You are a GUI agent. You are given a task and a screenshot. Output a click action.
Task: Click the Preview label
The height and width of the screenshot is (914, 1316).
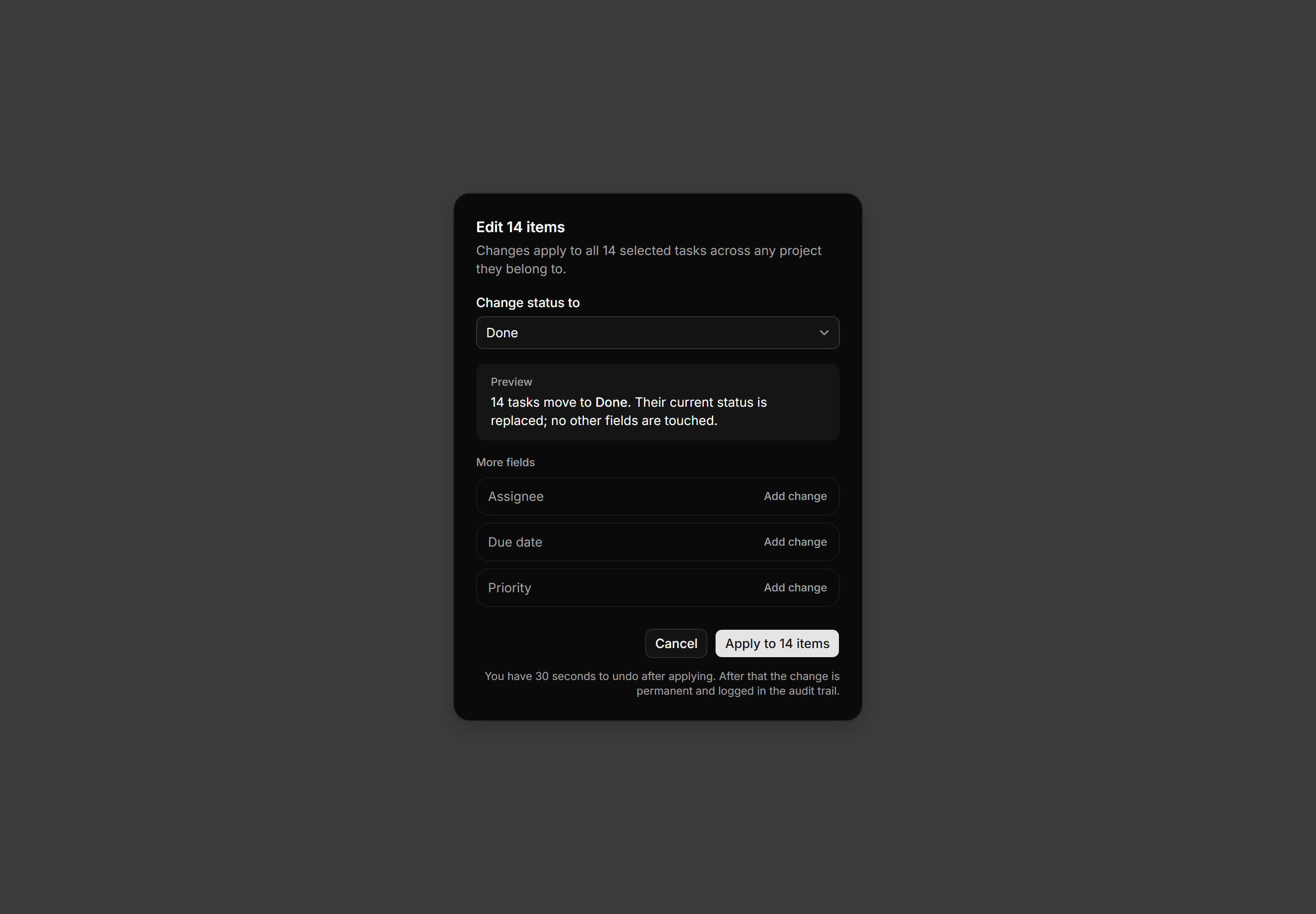[x=511, y=382]
